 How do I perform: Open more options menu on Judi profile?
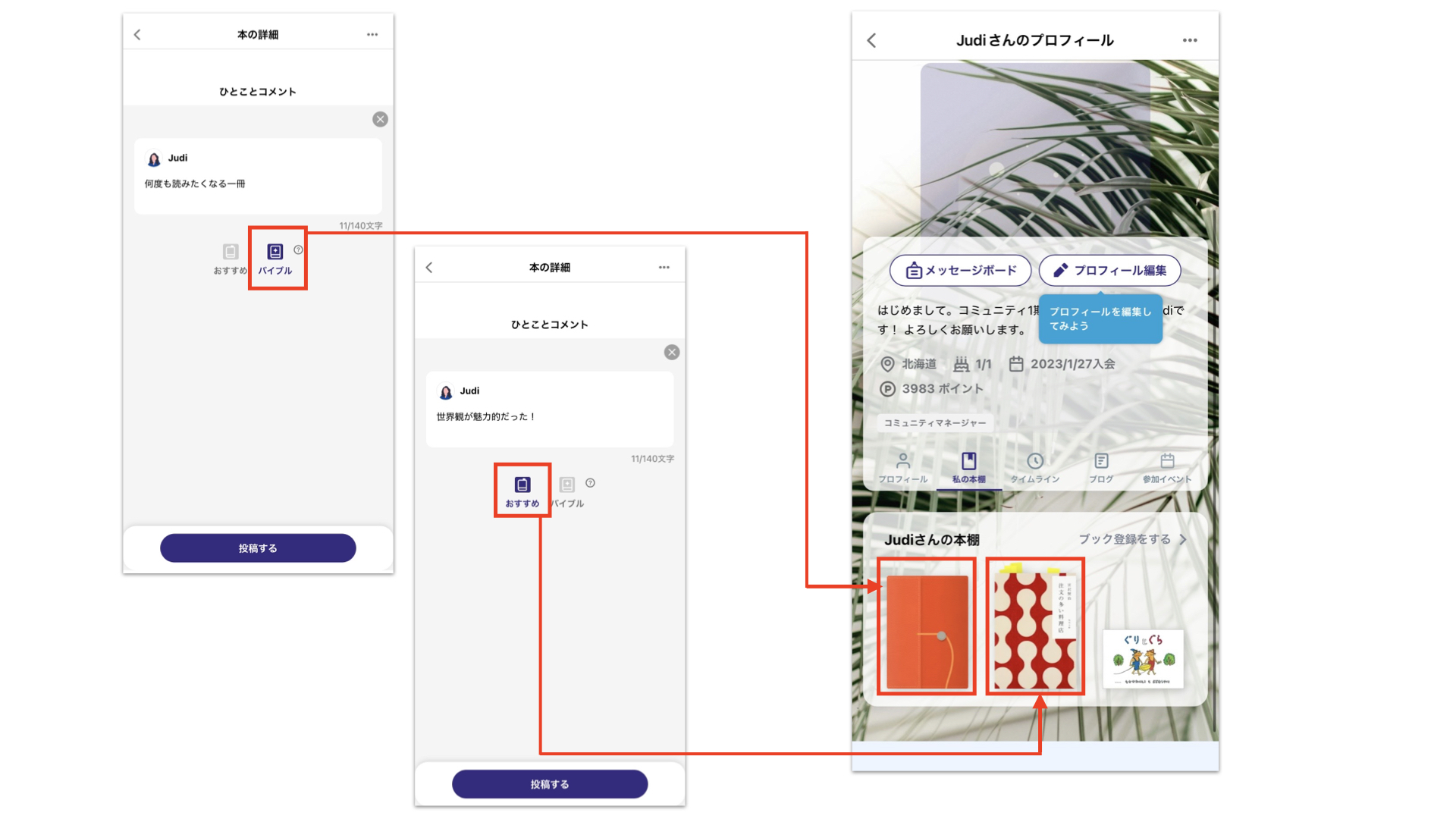1189,40
